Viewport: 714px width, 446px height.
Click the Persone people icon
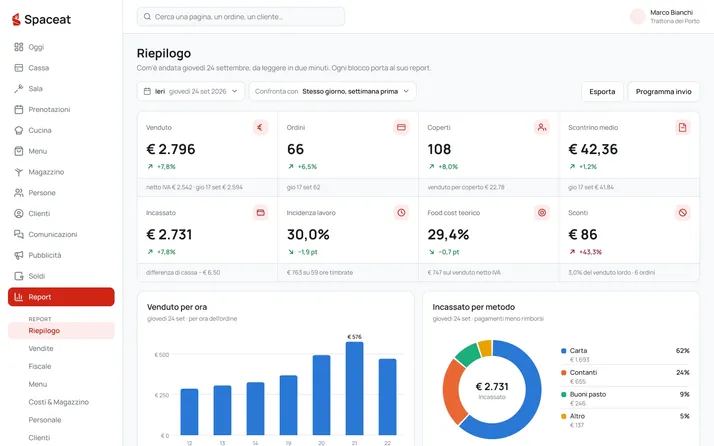[x=19, y=193]
